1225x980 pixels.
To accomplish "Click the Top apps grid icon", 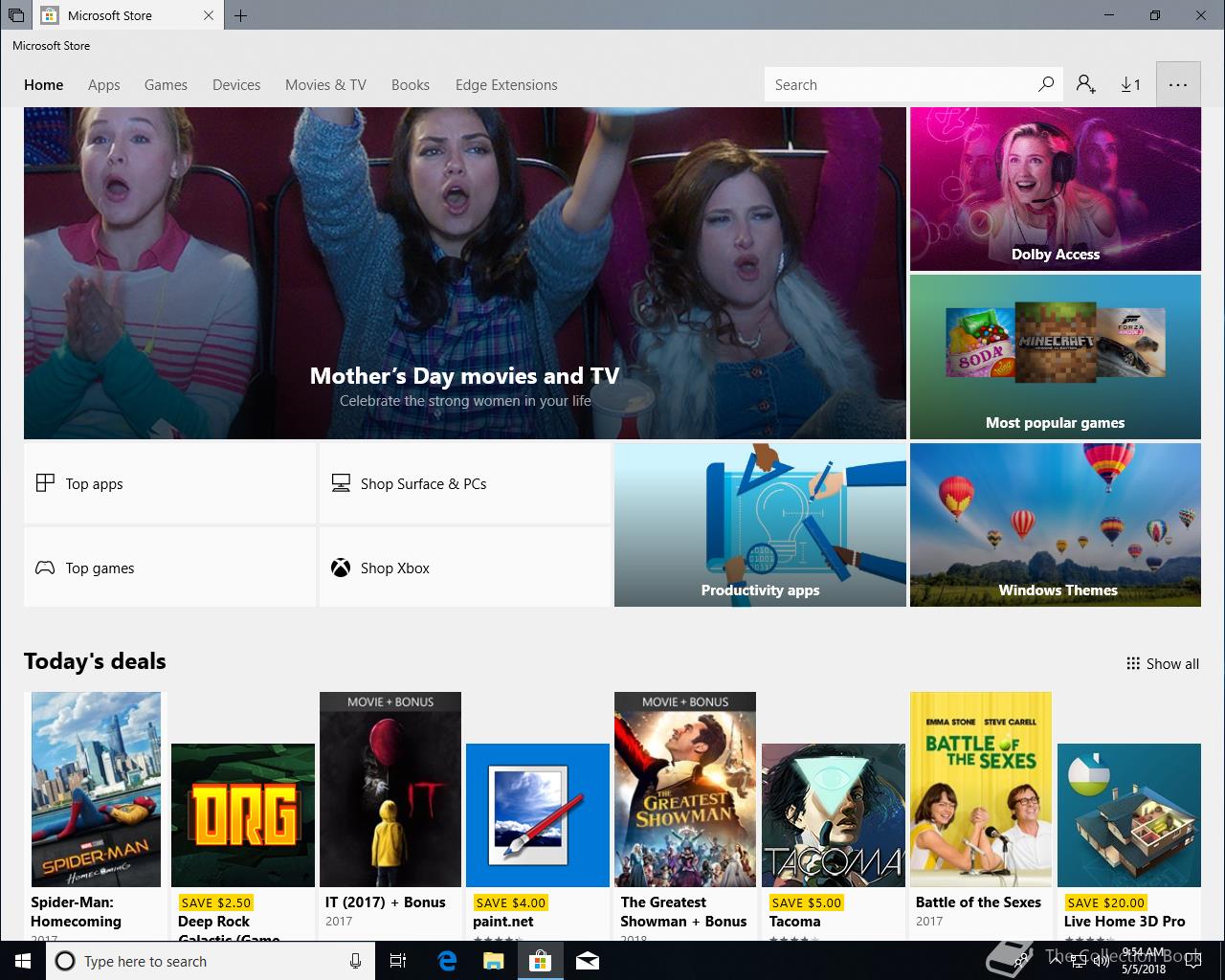I will (x=45, y=482).
